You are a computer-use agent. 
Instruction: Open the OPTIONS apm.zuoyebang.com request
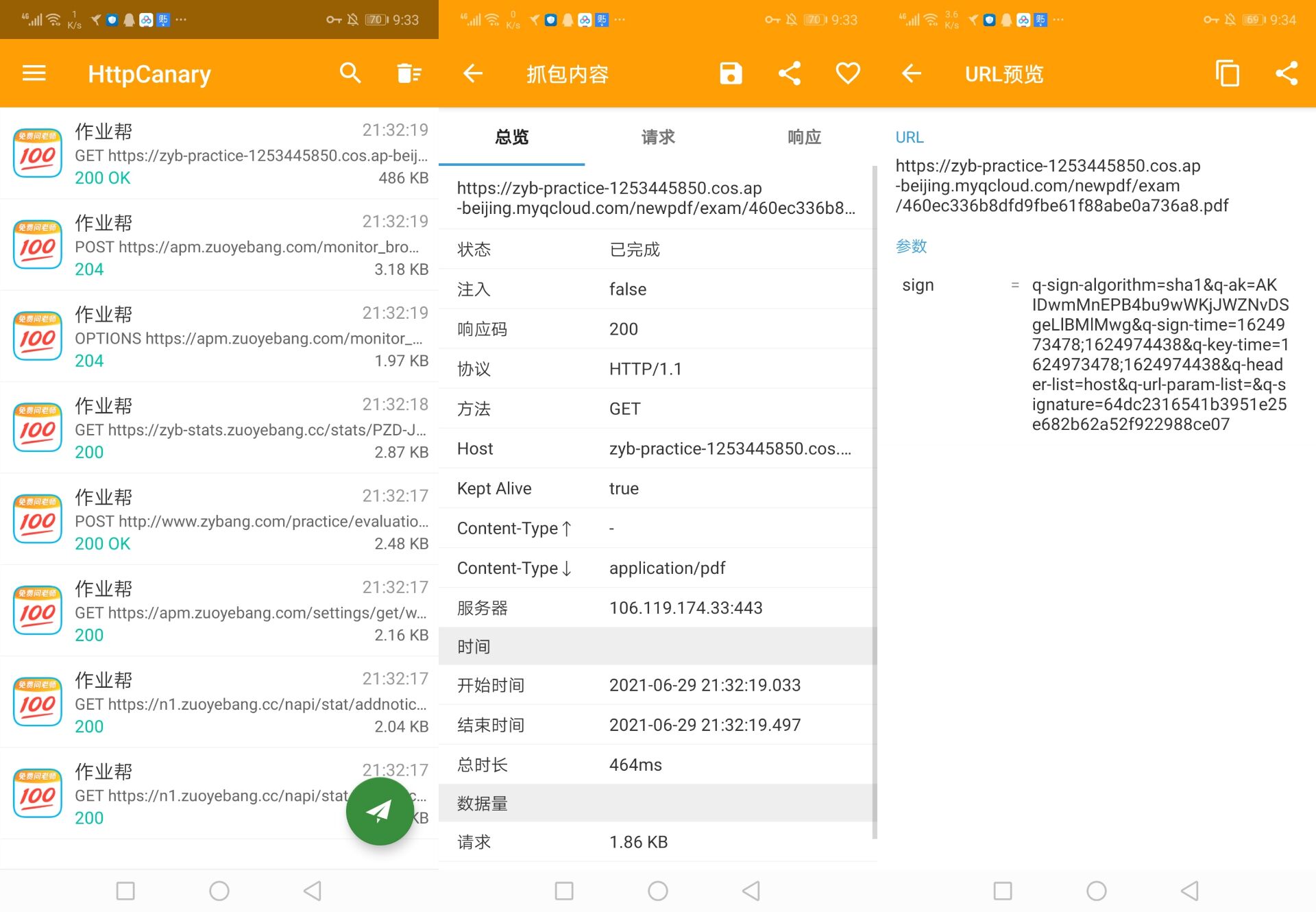coord(219,337)
